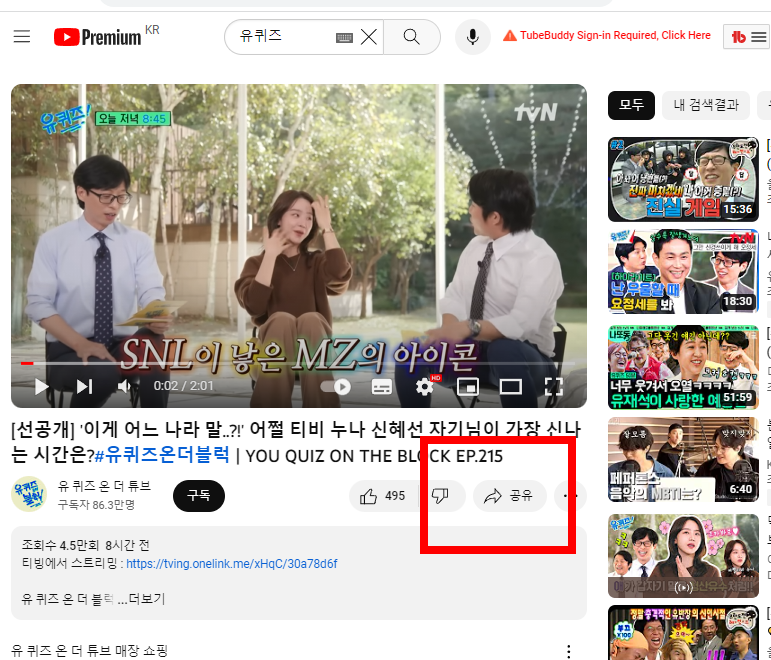Image resolution: width=771 pixels, height=660 pixels.
Task: Click the 유퀴즈온더블럭 hashtag link
Action: click(162, 455)
